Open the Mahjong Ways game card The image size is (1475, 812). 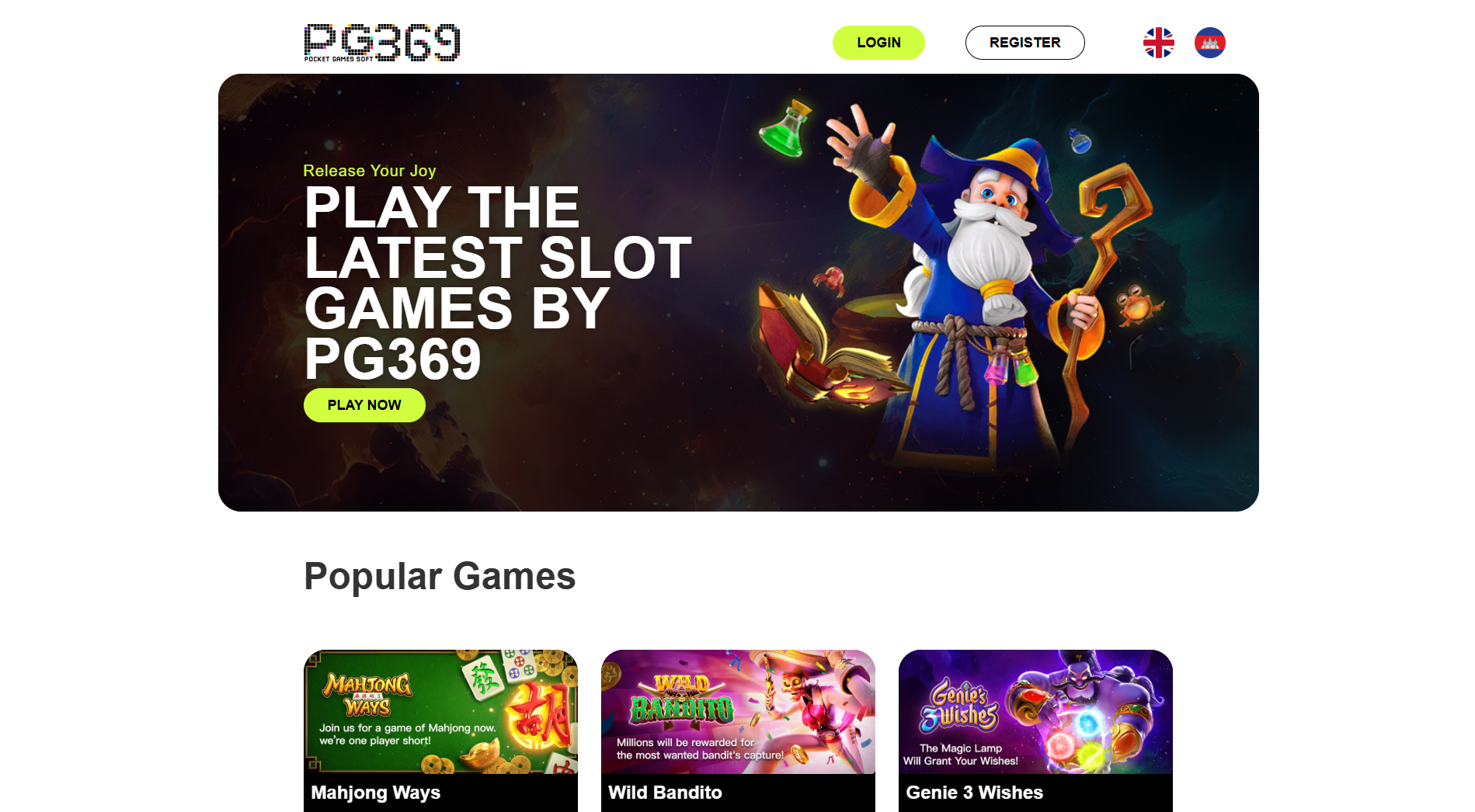440,730
